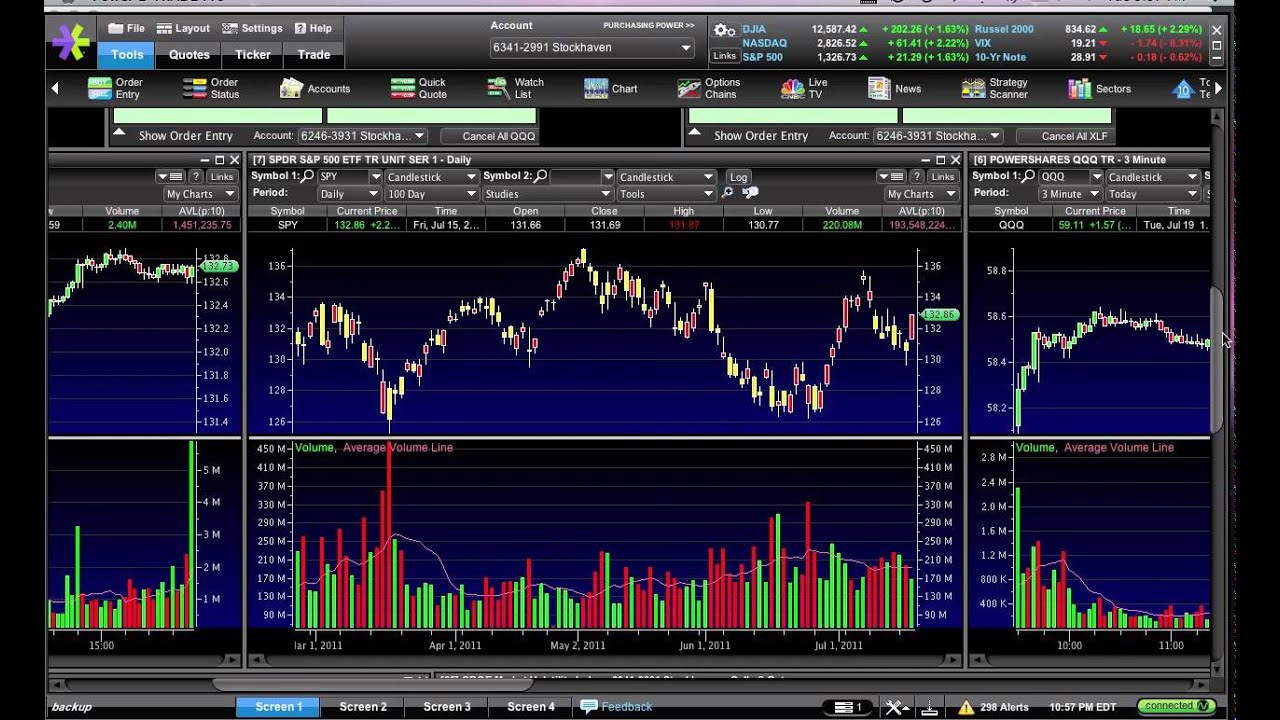Screen dimensions: 1280x720
Task: Click the Links button under ticker gear
Action: click(724, 55)
